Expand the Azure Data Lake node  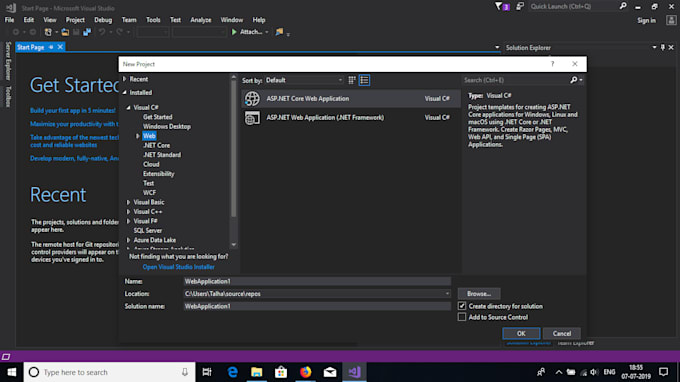point(128,240)
